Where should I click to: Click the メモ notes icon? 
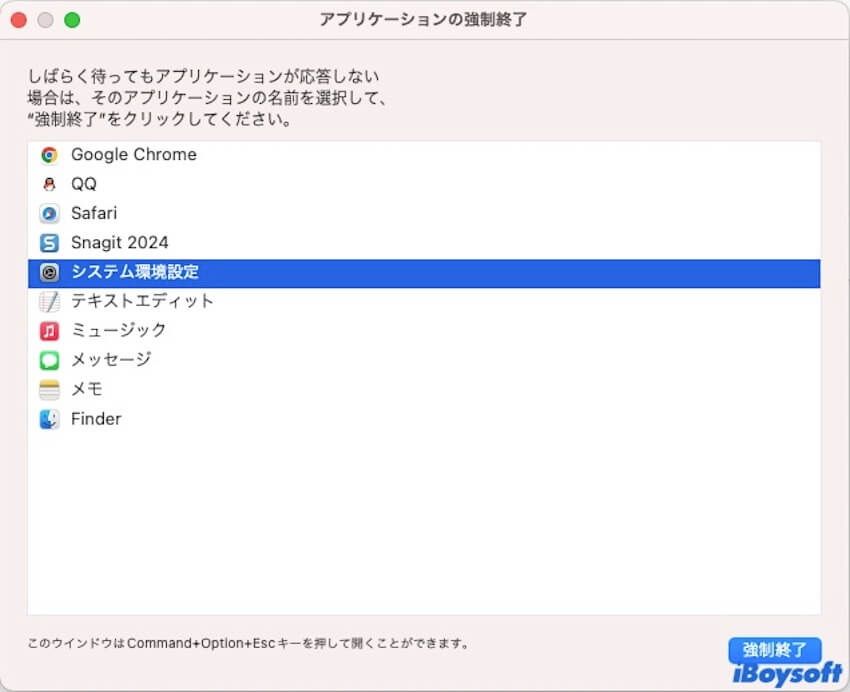click(x=48, y=389)
